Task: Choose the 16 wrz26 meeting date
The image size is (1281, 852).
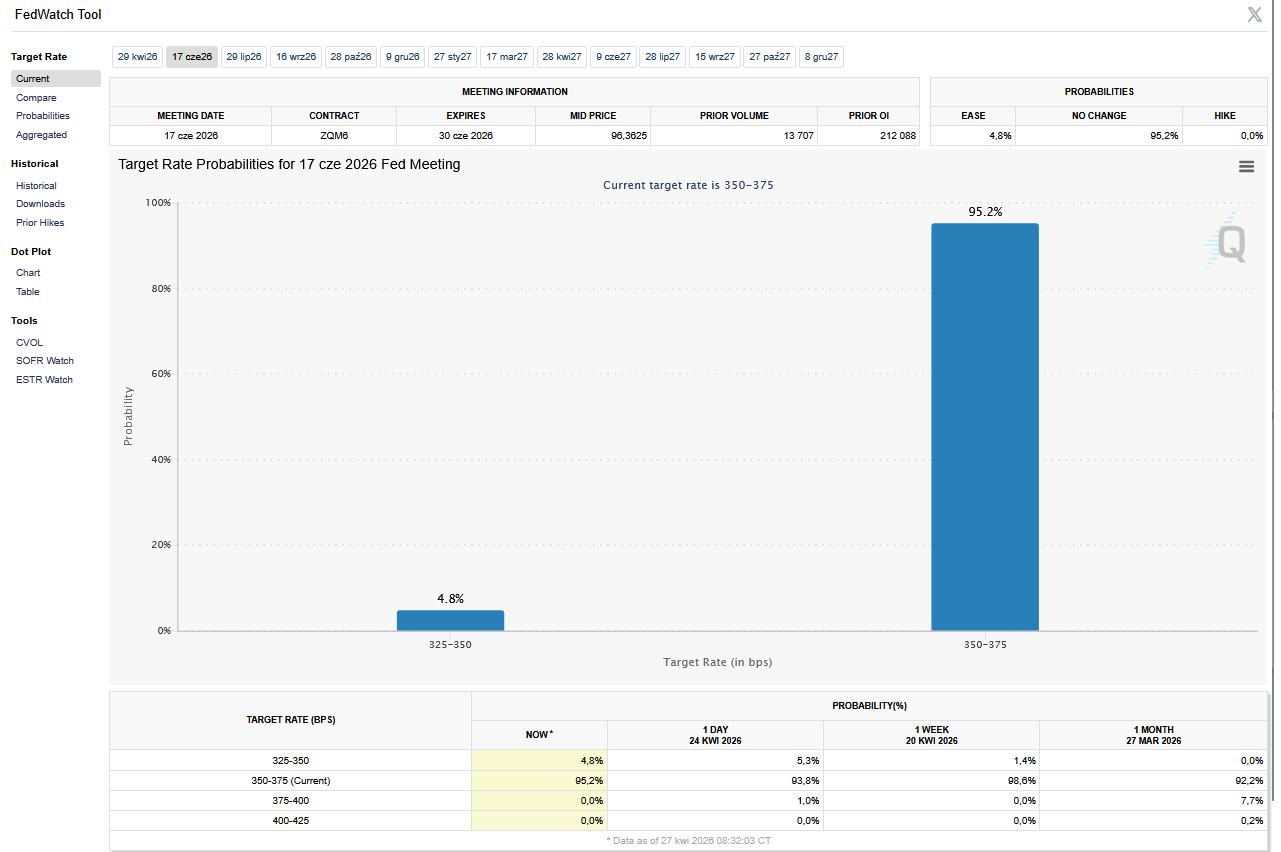Action: point(296,57)
